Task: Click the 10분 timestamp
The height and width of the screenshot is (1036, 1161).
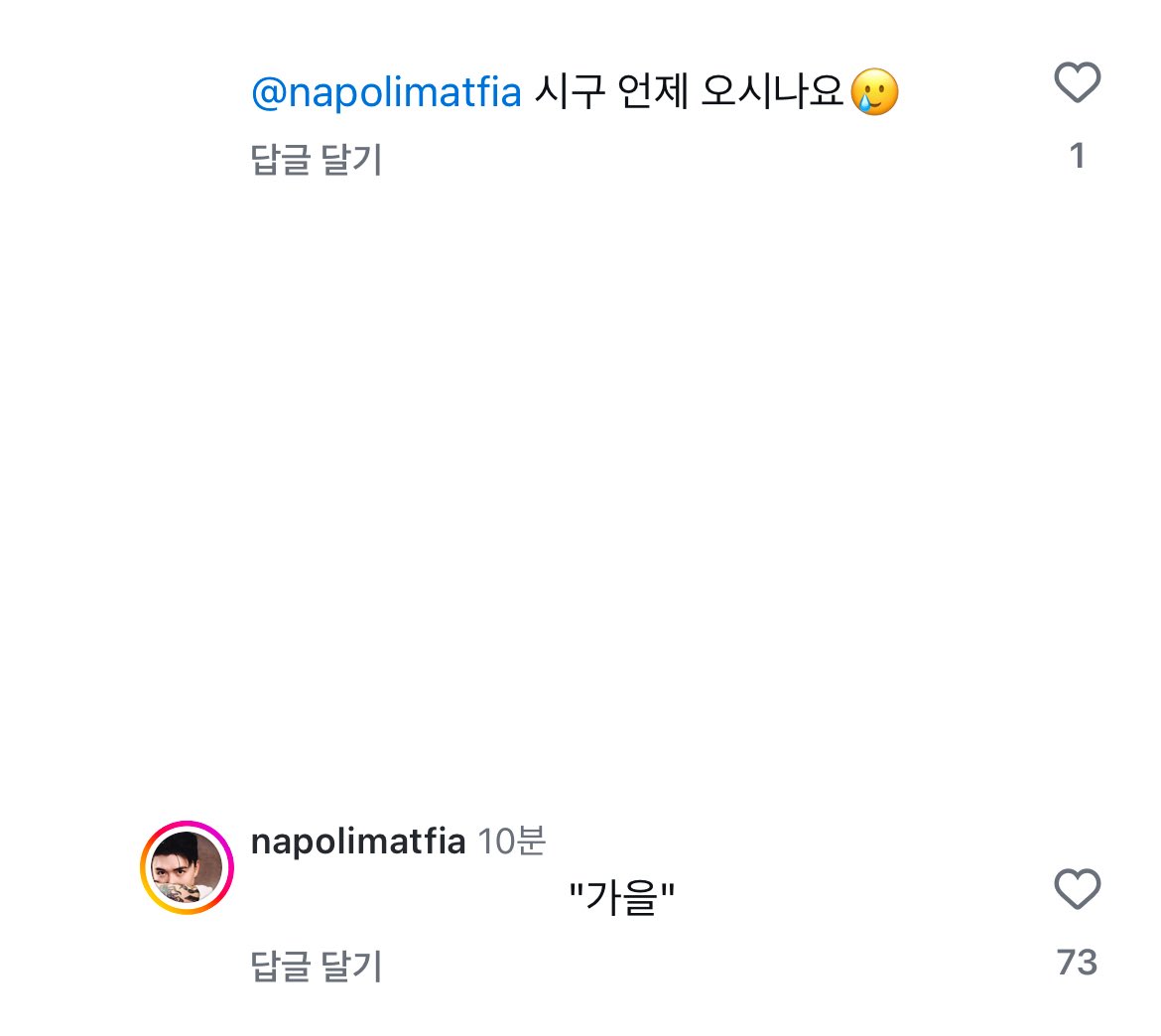Action: (x=511, y=842)
